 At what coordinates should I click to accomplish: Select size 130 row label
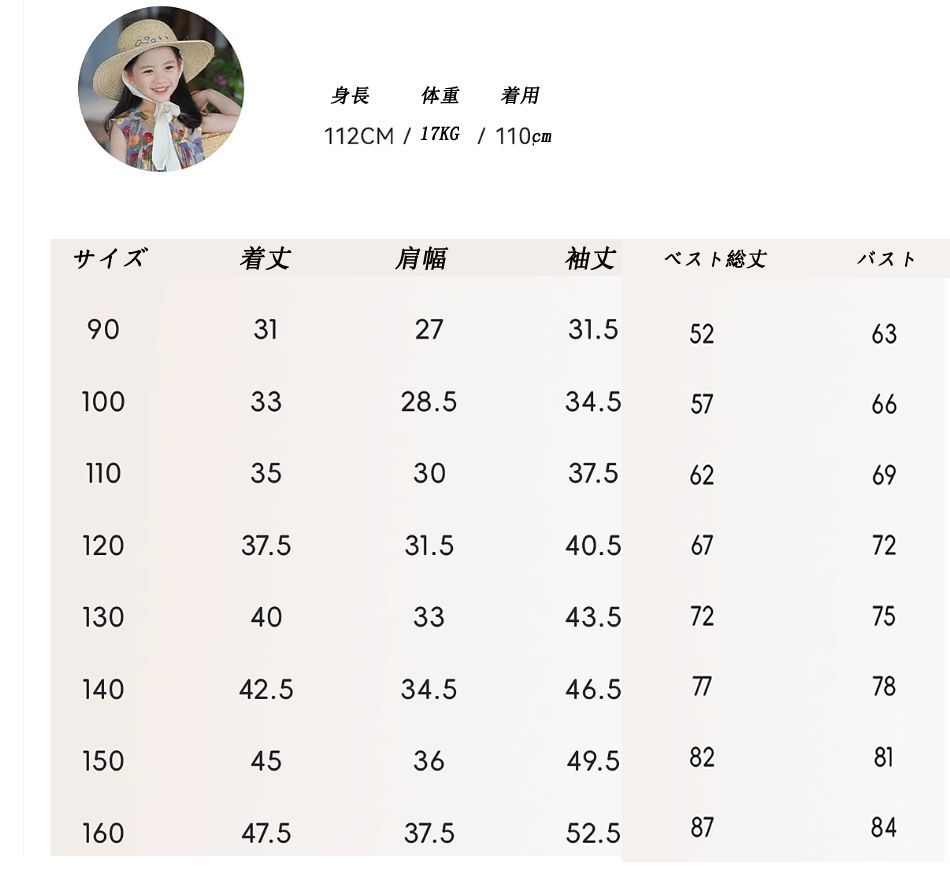[103, 617]
